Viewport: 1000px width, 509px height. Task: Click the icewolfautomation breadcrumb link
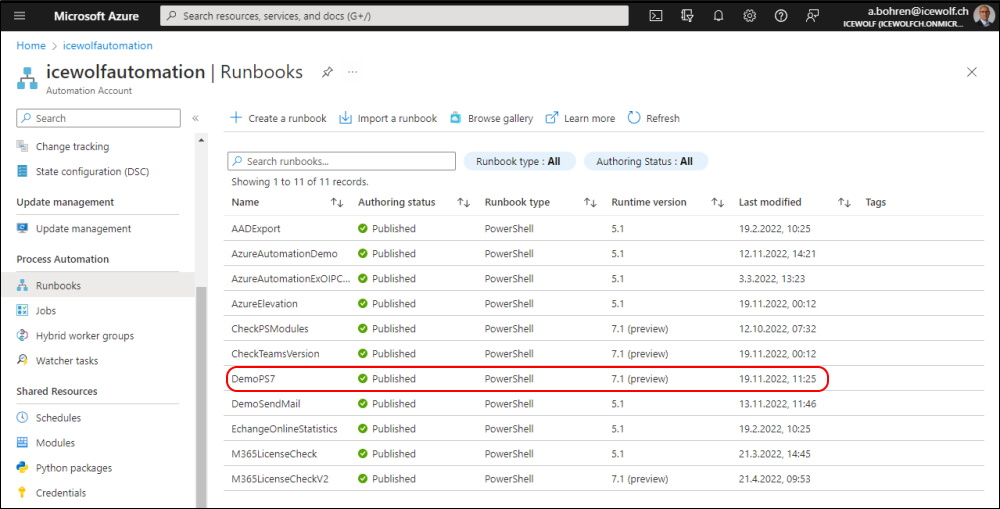pyautogui.click(x=108, y=46)
